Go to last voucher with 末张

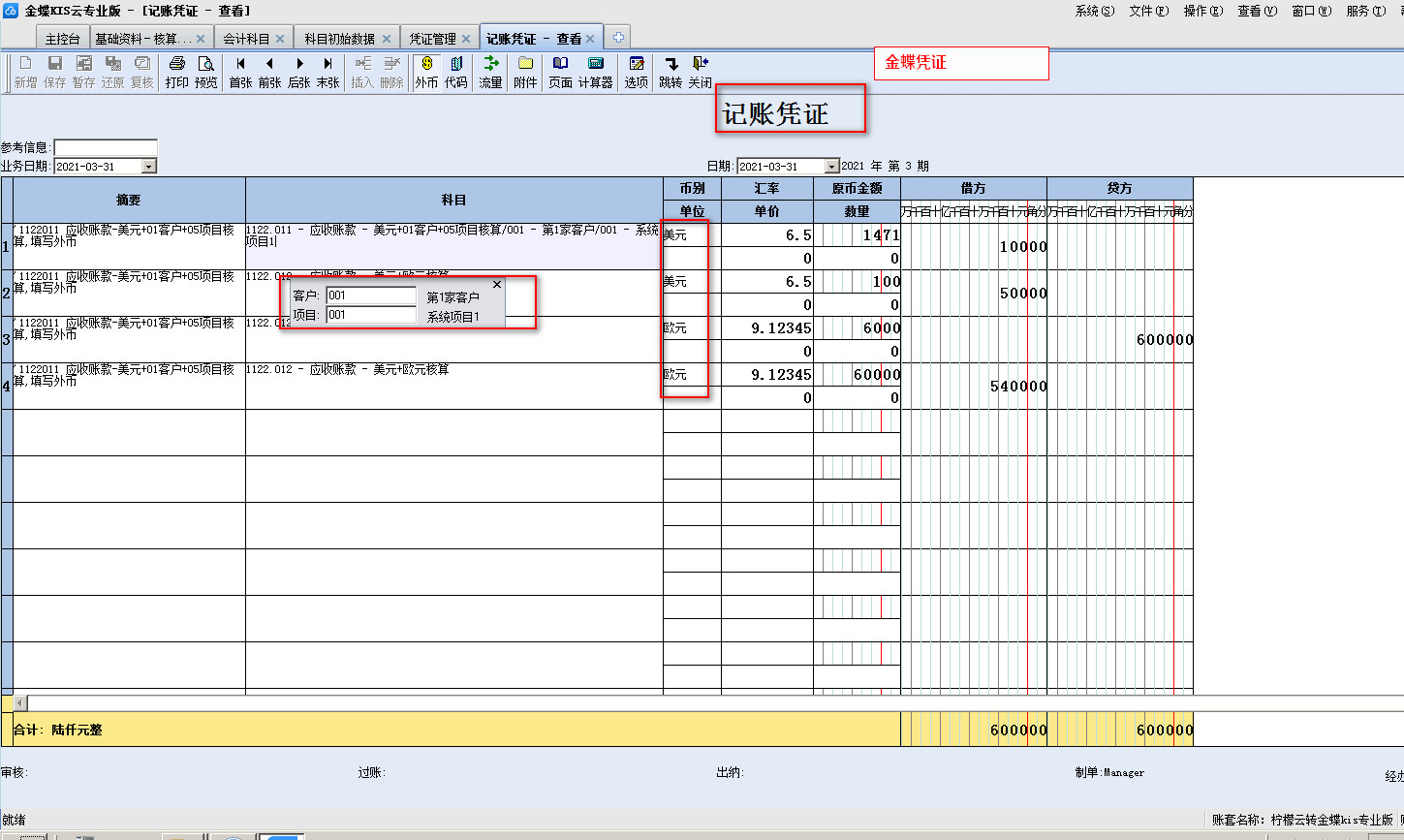[x=328, y=72]
